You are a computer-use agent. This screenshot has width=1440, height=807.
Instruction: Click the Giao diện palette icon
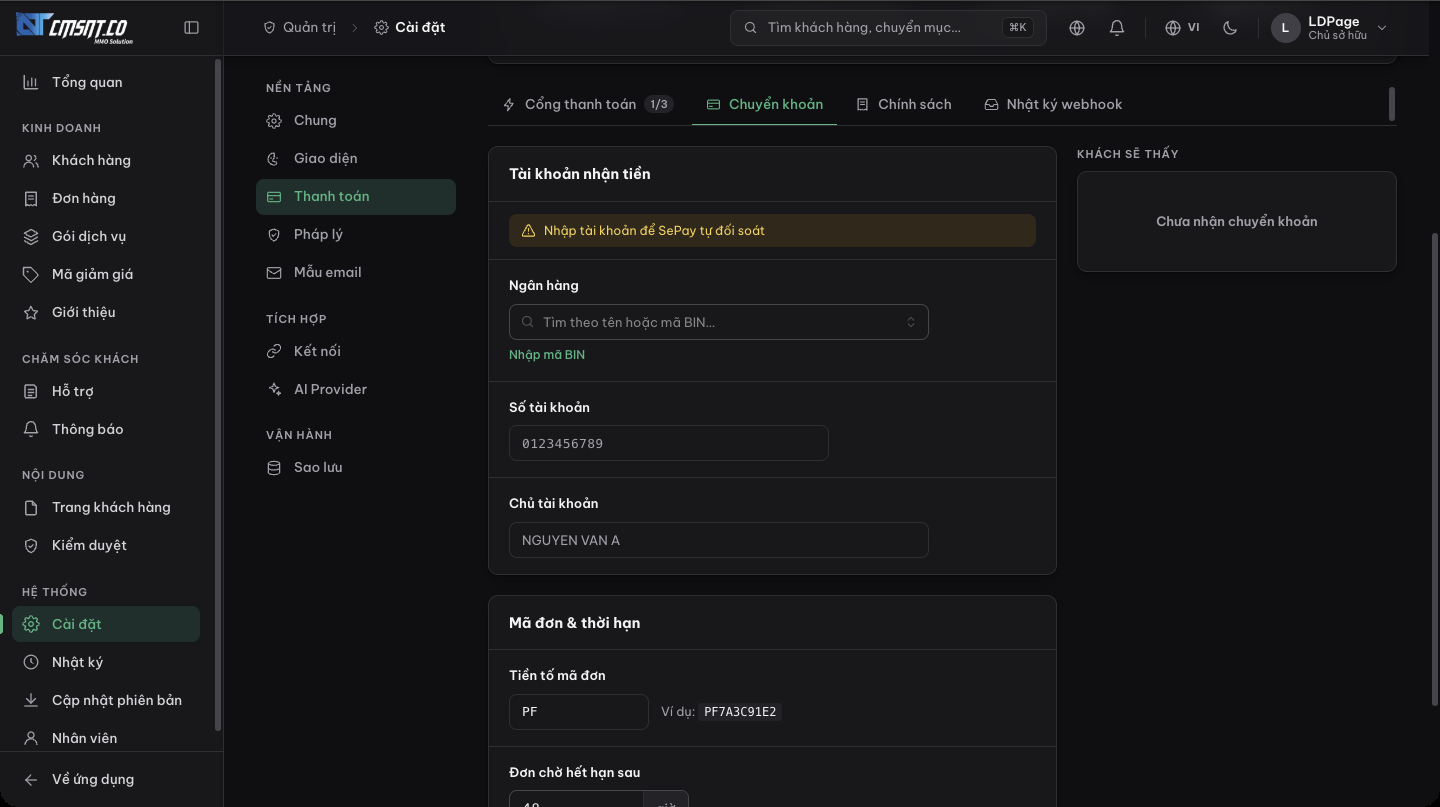[274, 158]
